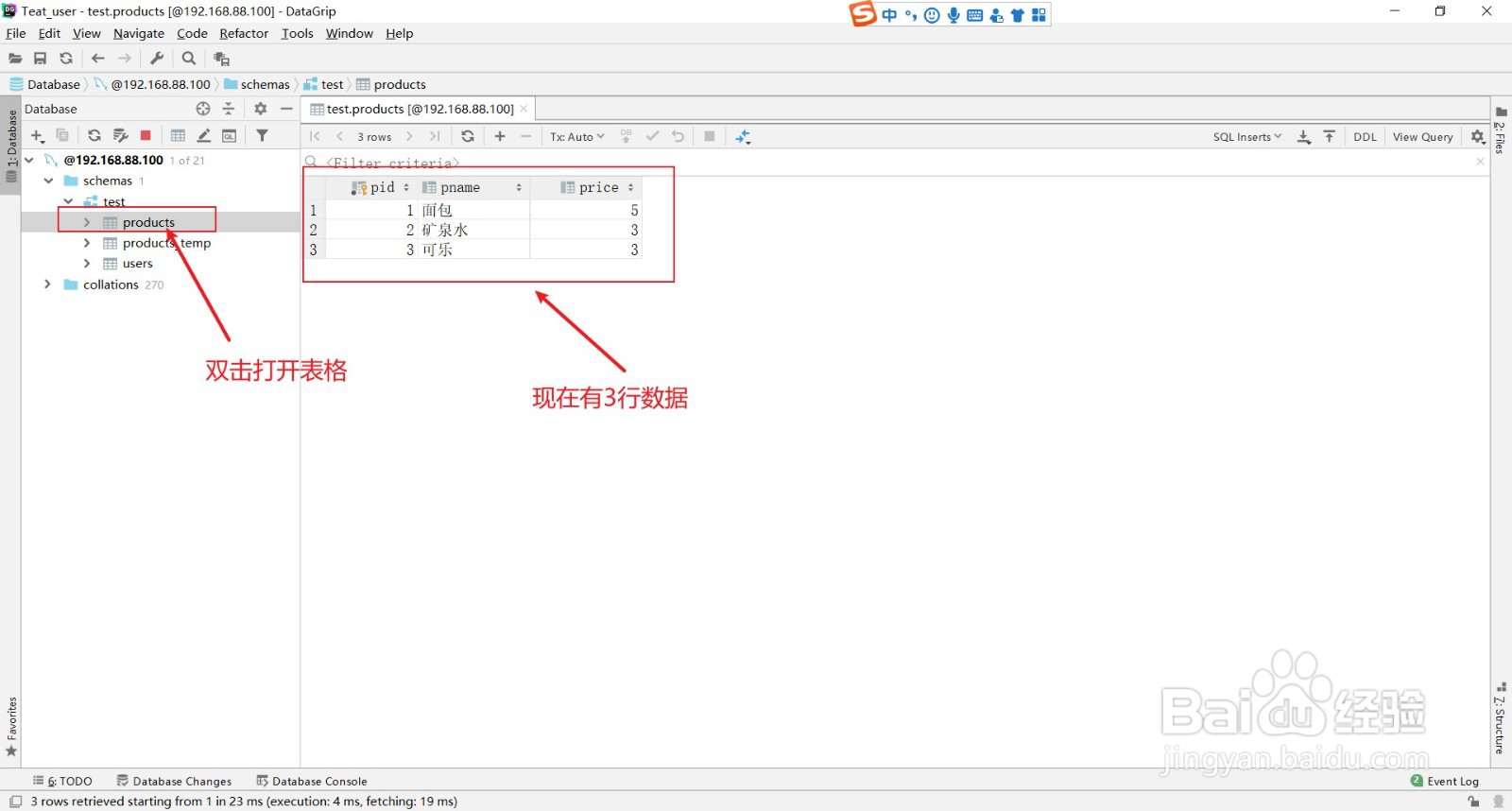Open the table editor icon in Database panel
The height and width of the screenshot is (811, 1512).
(178, 136)
